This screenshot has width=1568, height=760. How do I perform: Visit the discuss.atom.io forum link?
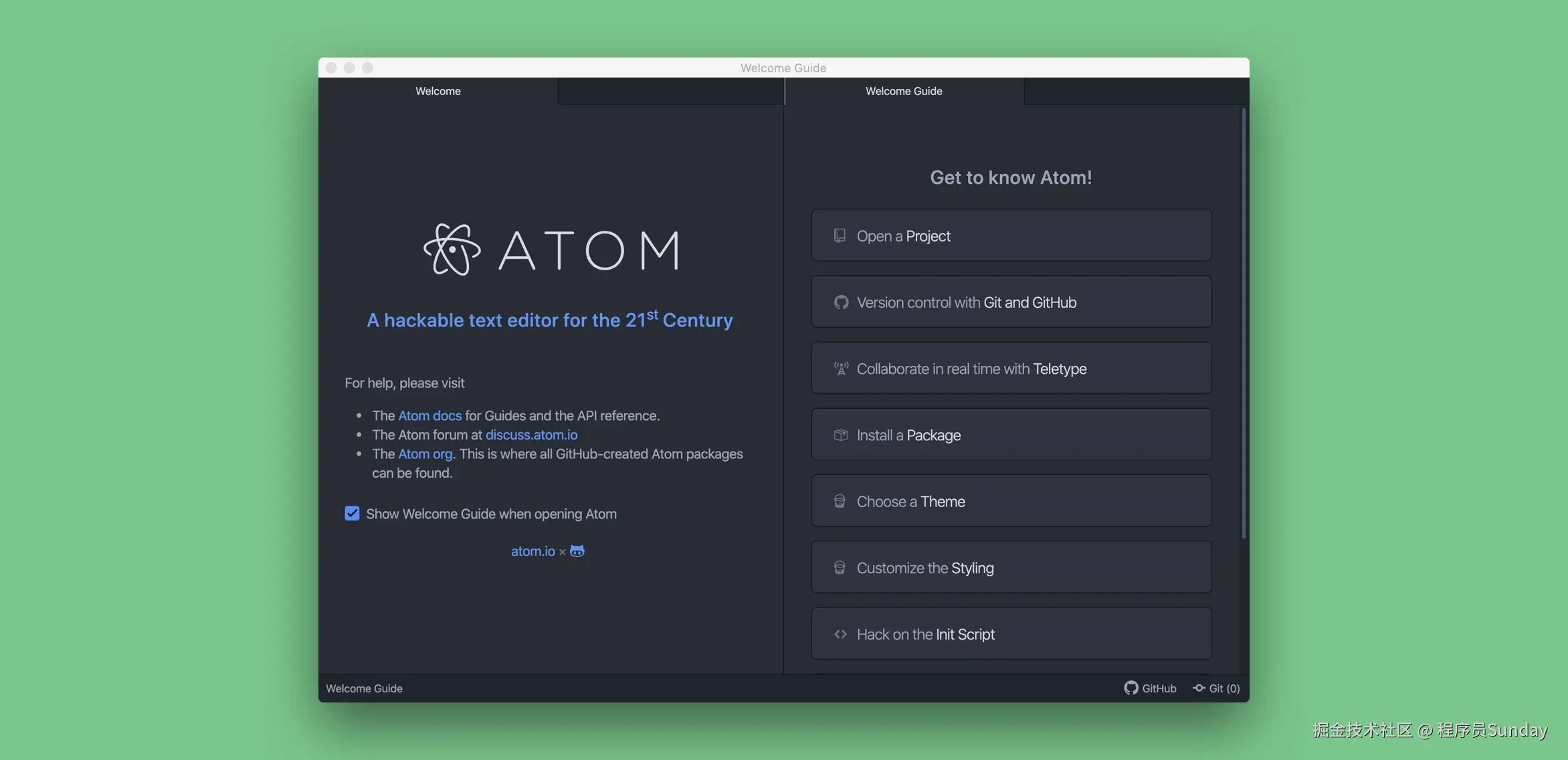[531, 435]
